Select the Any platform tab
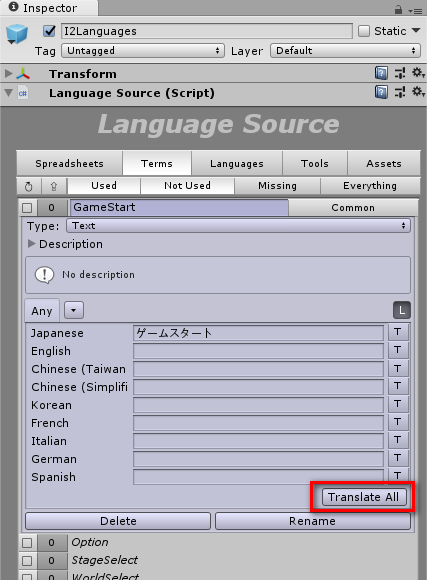The width and height of the screenshot is (427, 580). point(42,311)
